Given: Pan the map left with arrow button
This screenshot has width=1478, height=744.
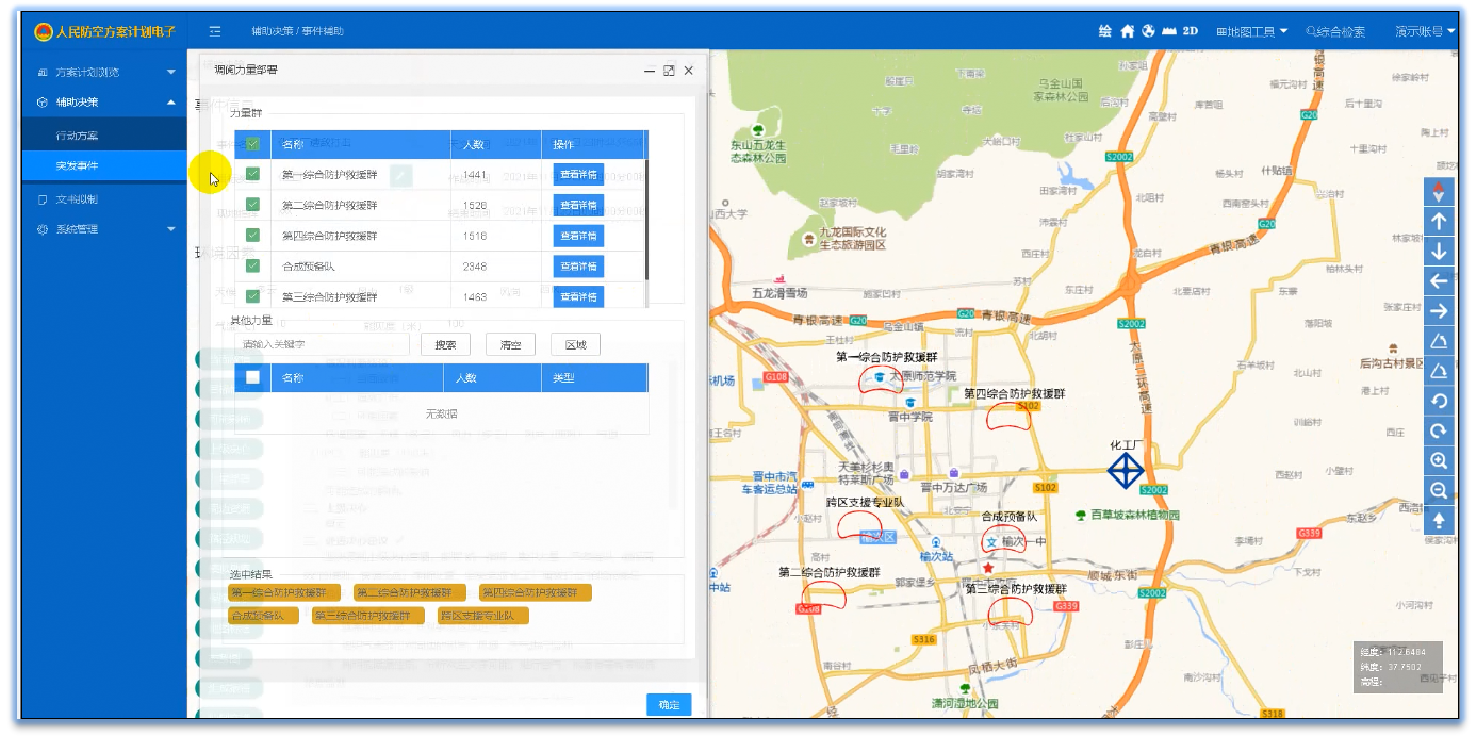Looking at the screenshot, I should (x=1439, y=282).
